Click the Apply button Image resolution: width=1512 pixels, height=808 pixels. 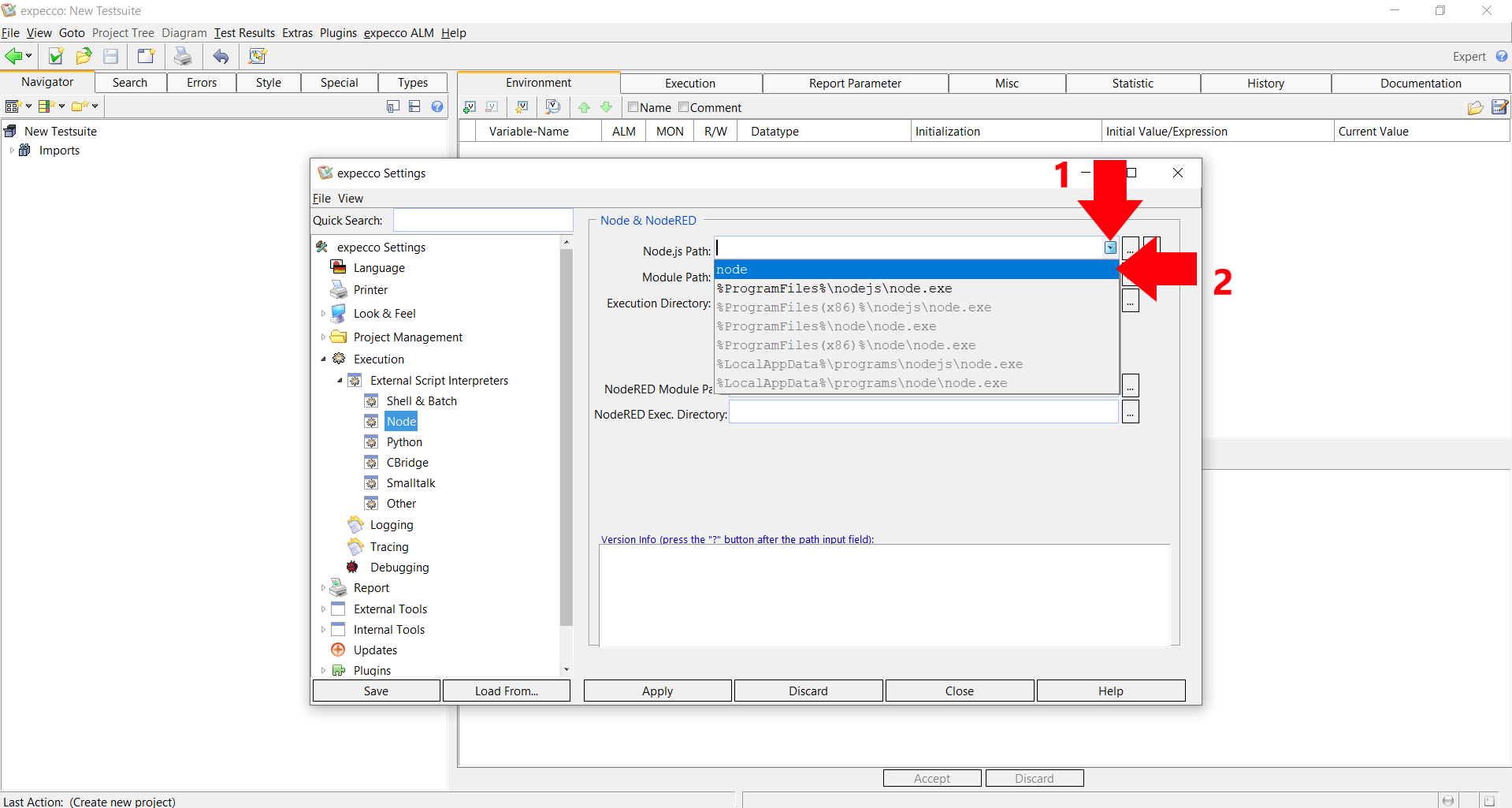click(657, 691)
